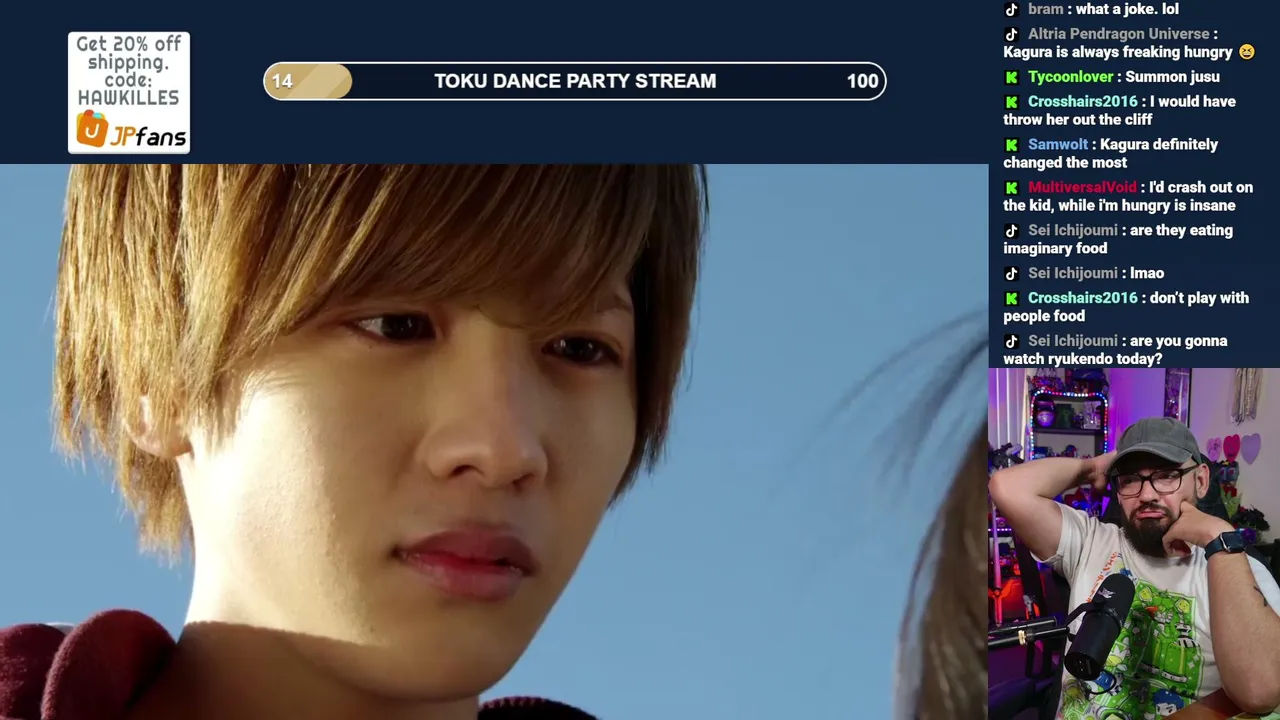Viewport: 1280px width, 720px height.
Task: Click the Kick icon beside Tycoonlover
Action: [1011, 77]
